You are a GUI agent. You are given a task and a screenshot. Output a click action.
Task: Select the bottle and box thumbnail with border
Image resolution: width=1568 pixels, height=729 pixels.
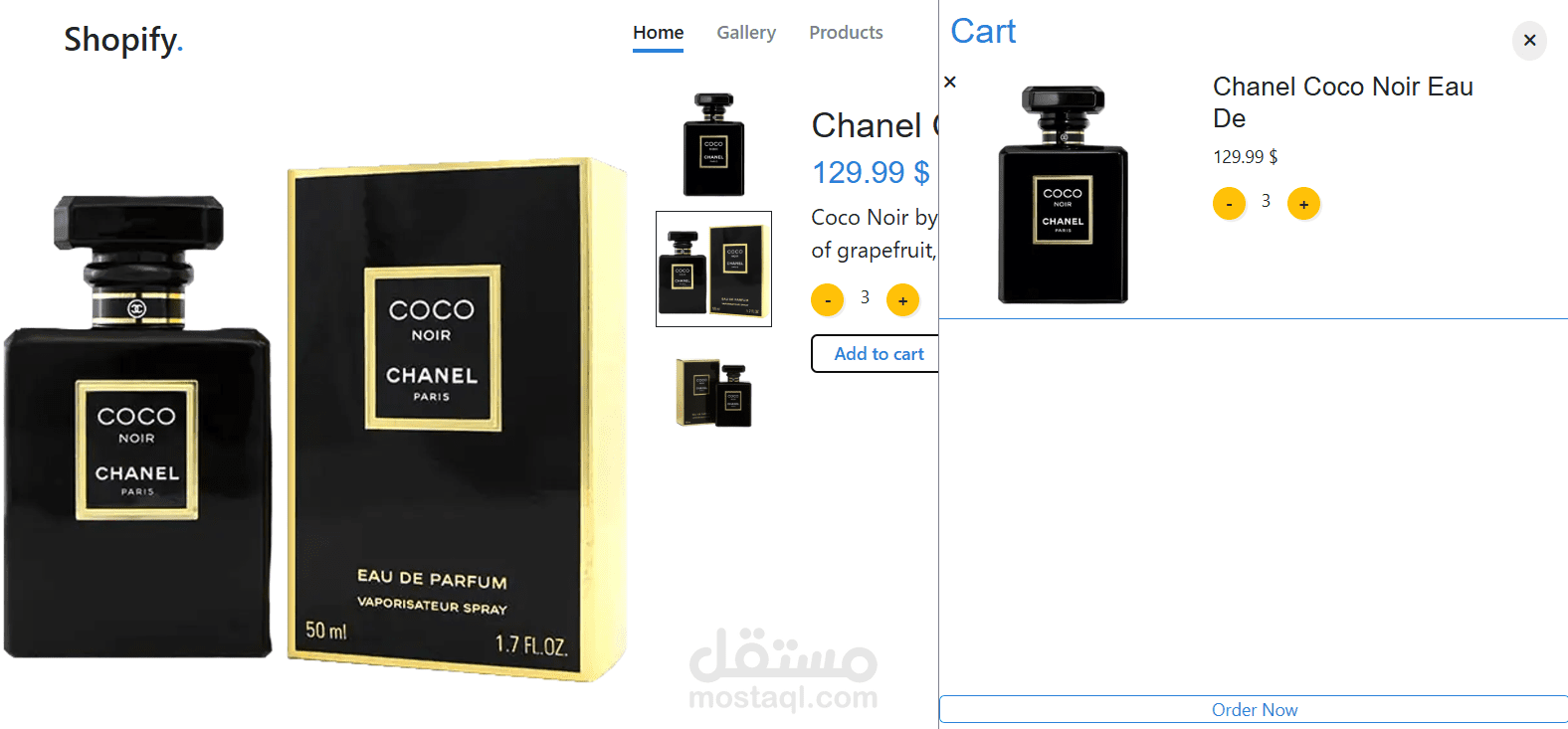point(713,269)
